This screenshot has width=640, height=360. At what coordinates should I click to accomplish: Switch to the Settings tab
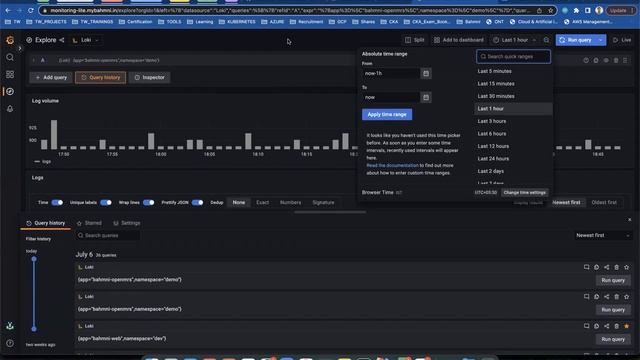(127, 223)
